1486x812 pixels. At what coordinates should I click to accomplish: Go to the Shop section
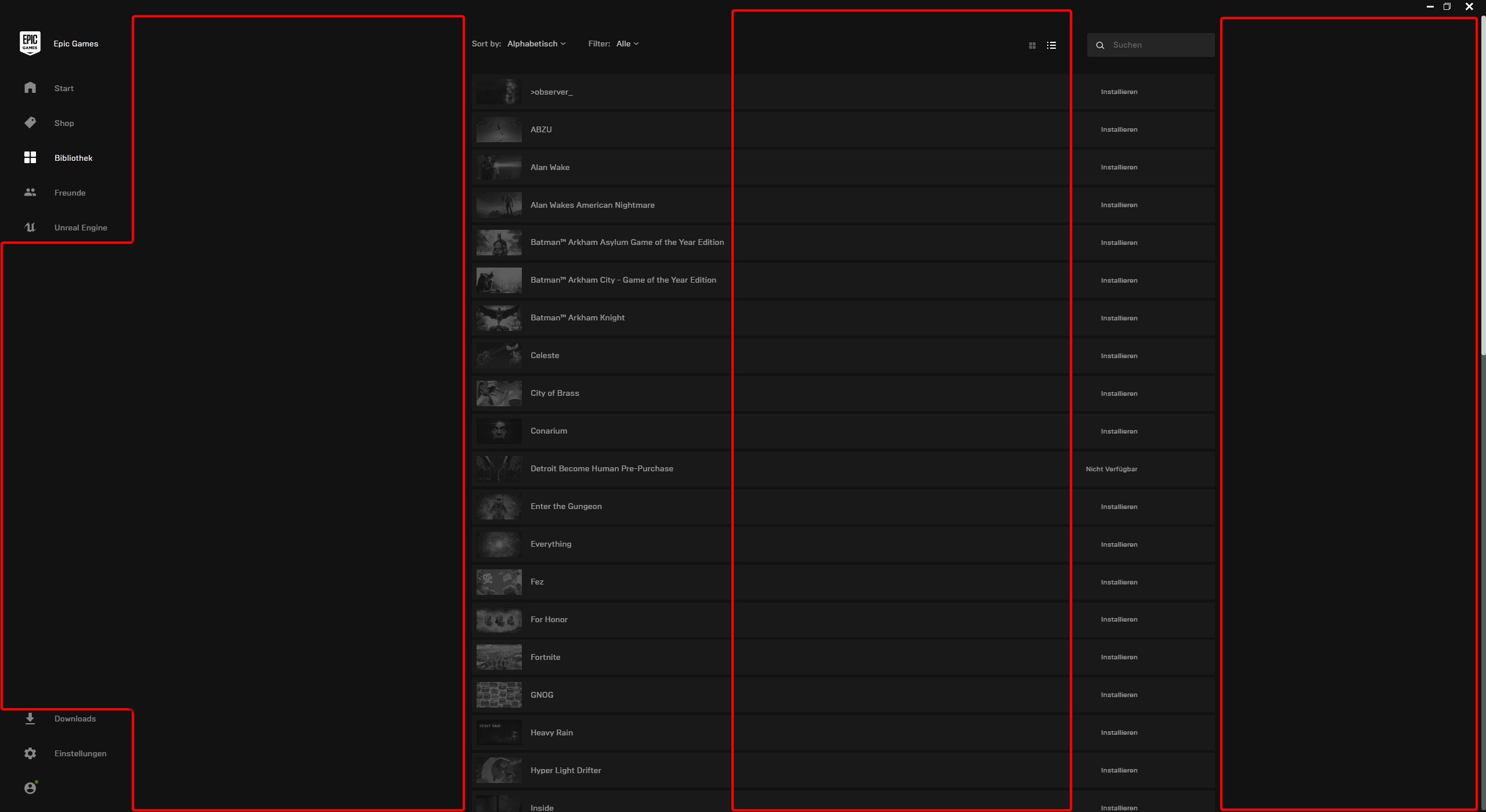[x=64, y=123]
